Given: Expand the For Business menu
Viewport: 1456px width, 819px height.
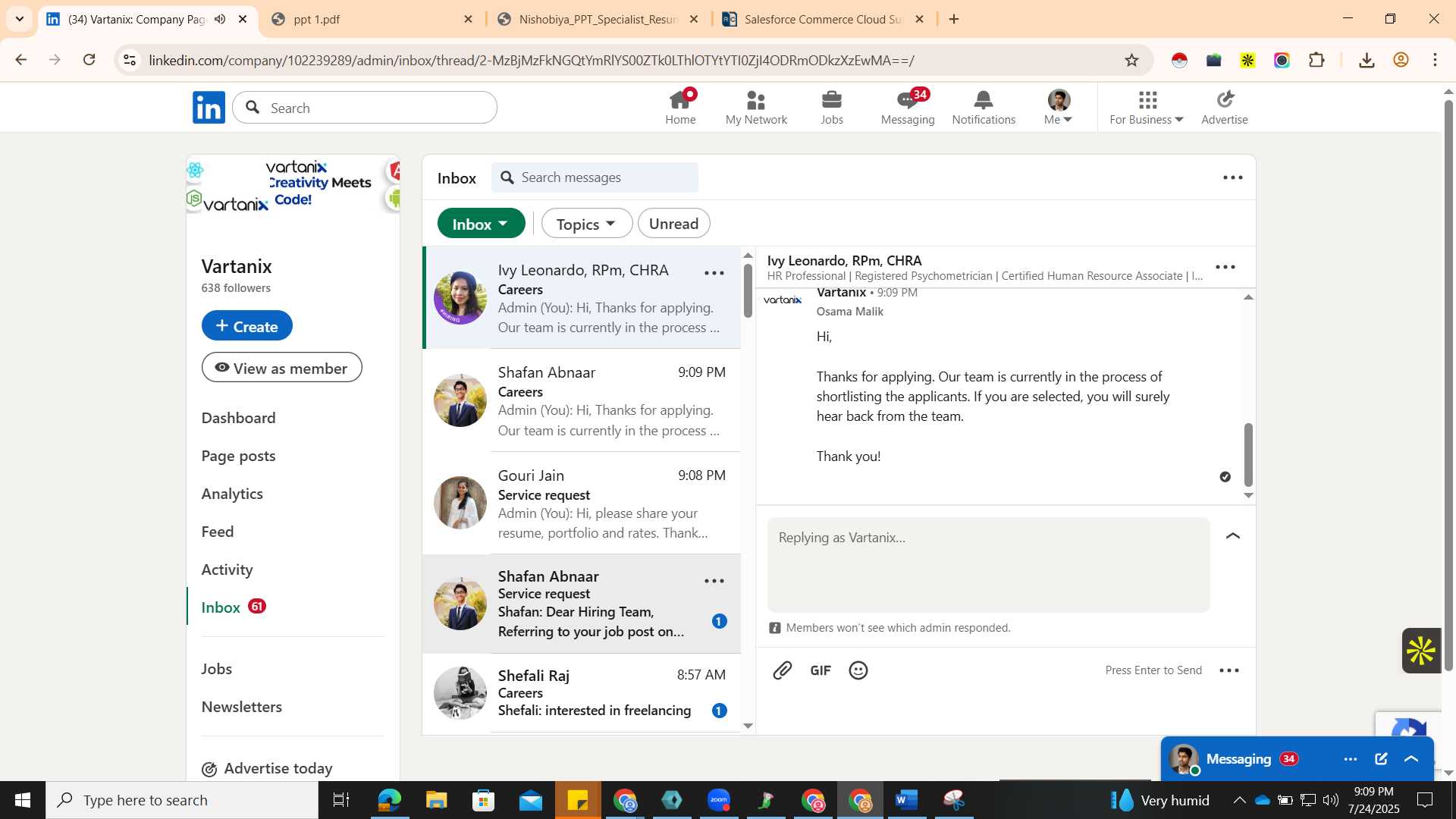Looking at the screenshot, I should coord(1147,107).
